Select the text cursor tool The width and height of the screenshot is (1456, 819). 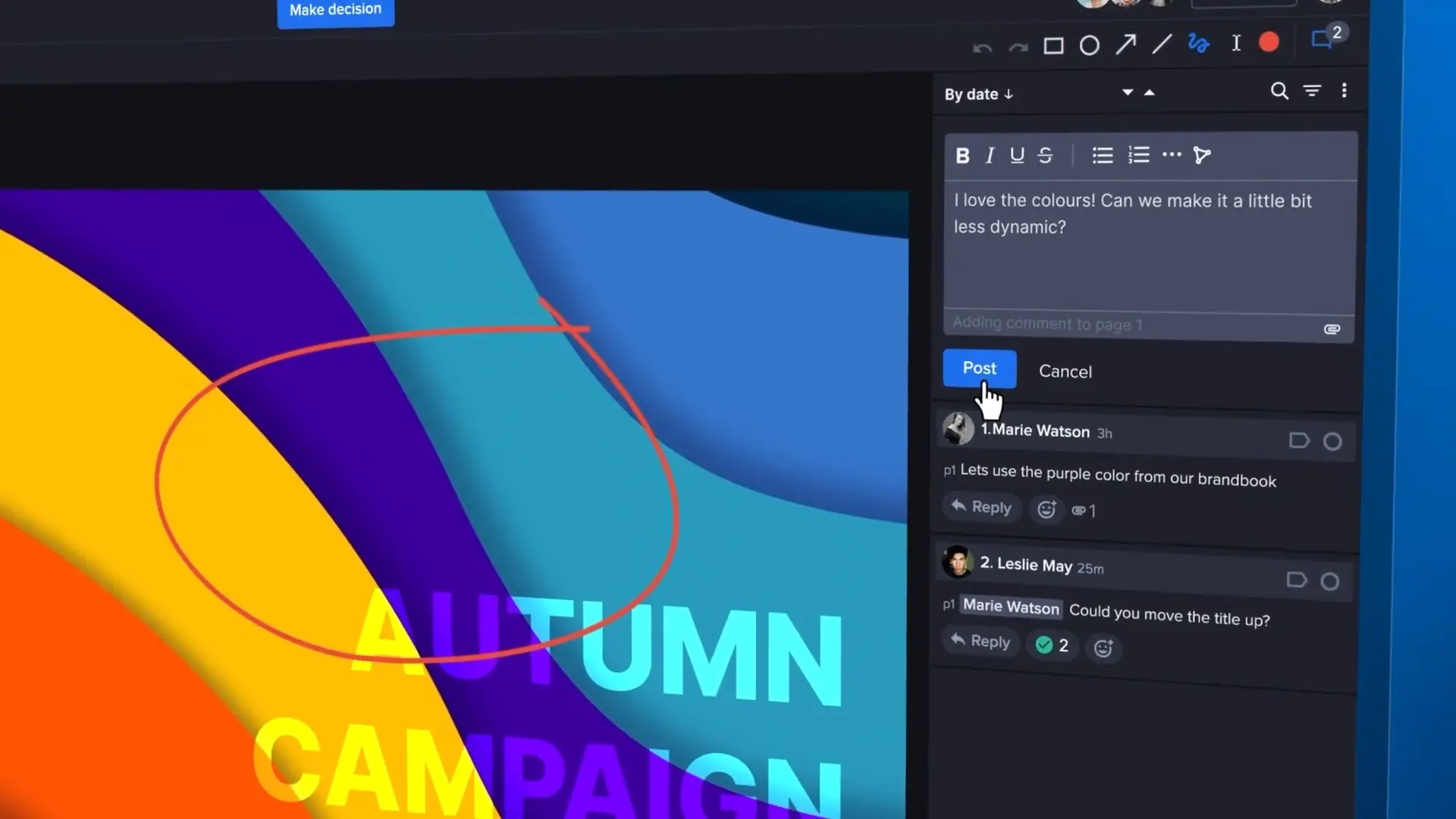coord(1236,43)
